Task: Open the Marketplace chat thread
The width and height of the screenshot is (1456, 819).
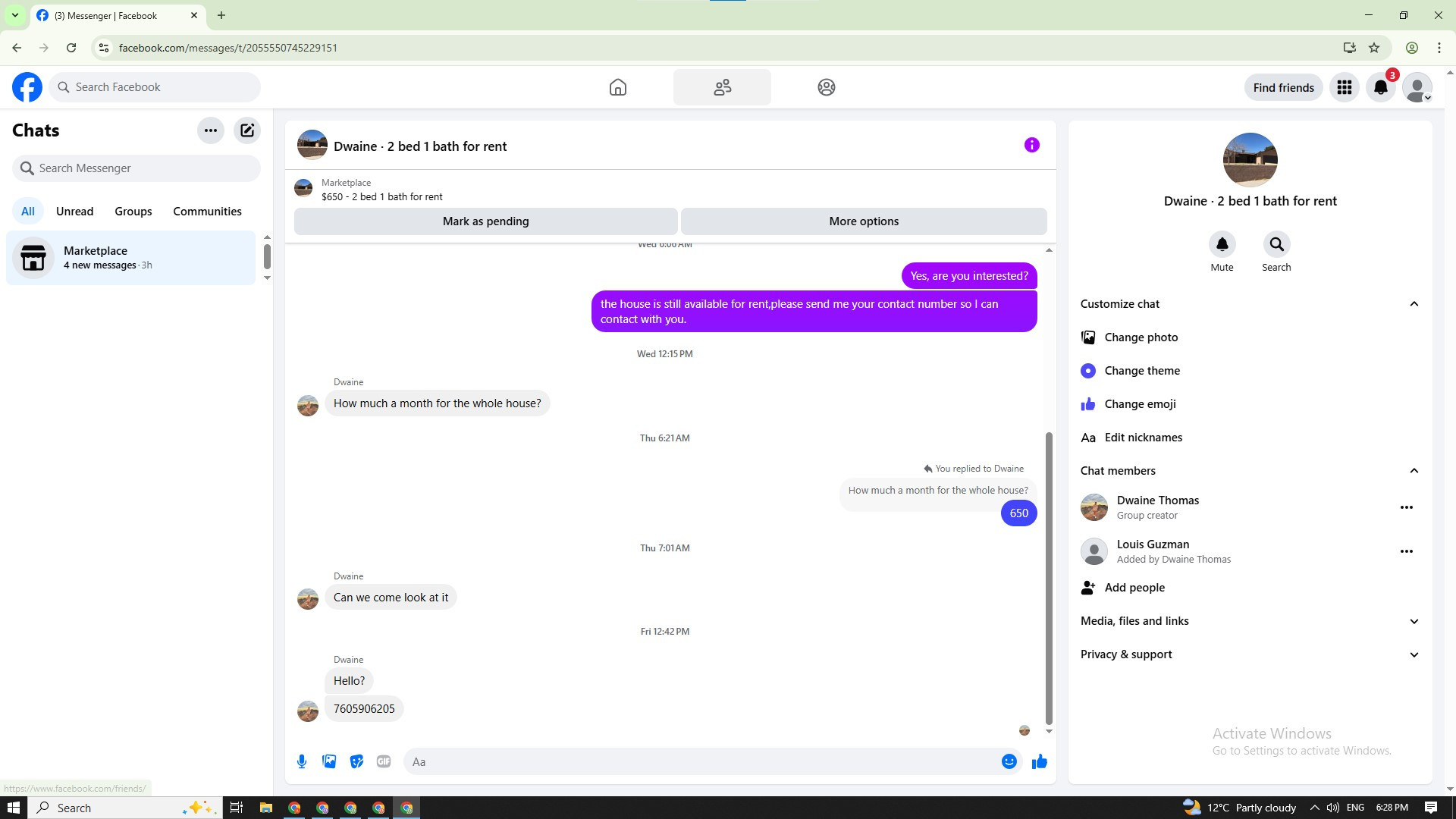Action: pos(131,258)
